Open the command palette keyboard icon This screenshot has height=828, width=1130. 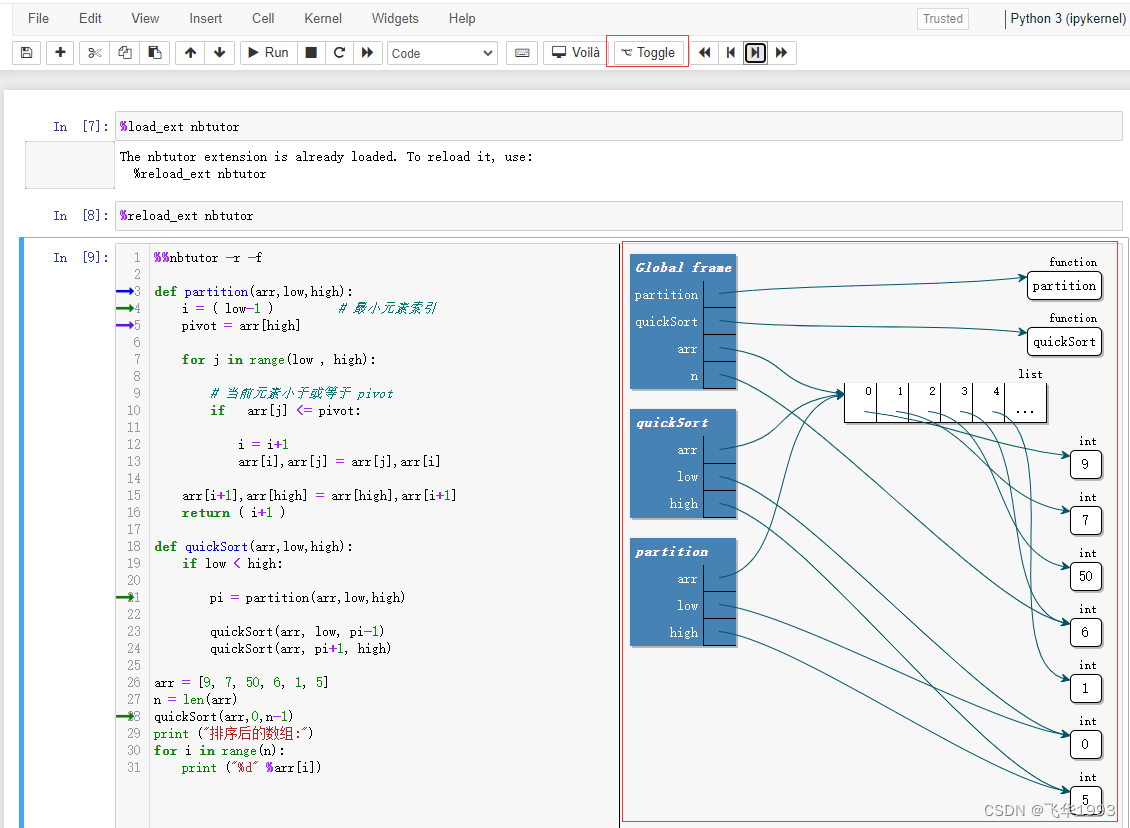pos(521,53)
